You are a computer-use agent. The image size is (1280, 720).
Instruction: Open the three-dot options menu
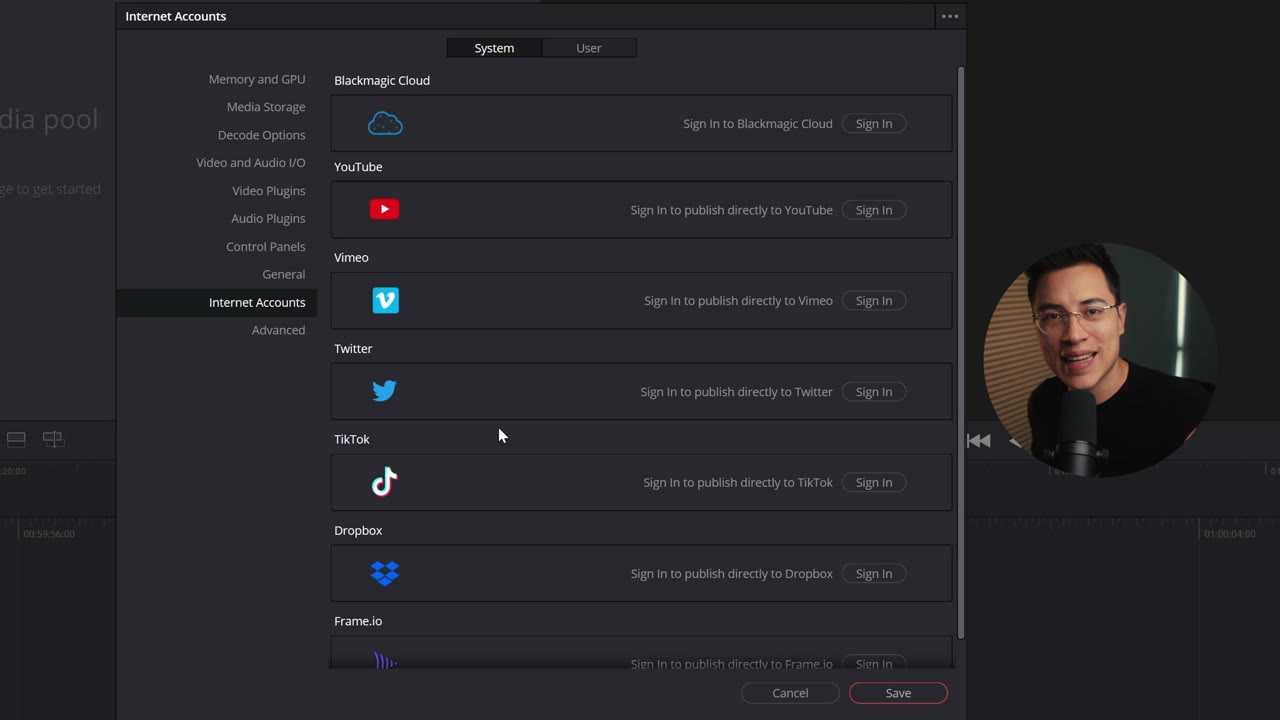950,16
